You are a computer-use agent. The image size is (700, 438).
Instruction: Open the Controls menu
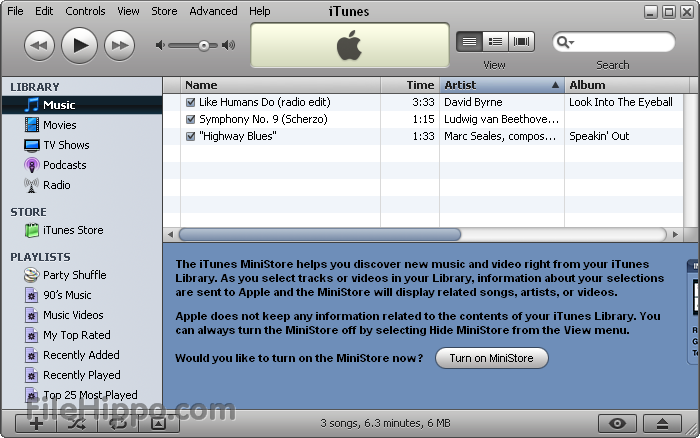pos(85,11)
